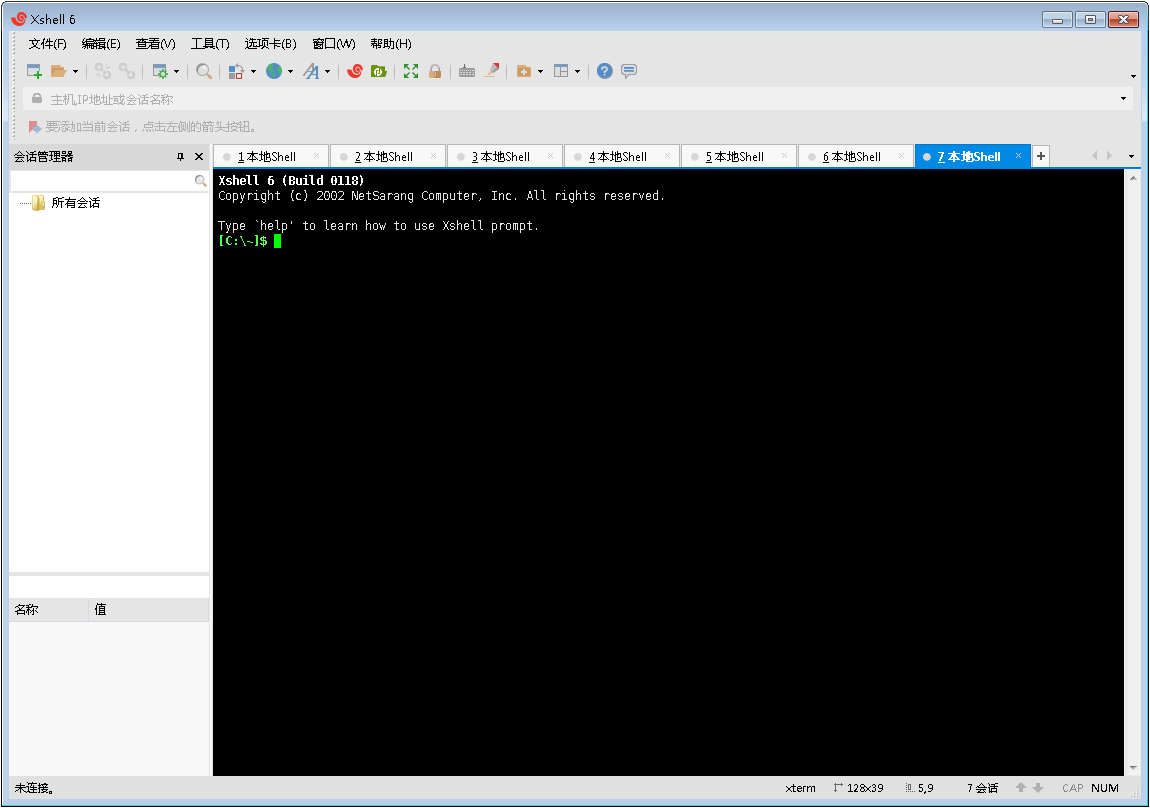Click the color scheme toolbar icon

click(236, 71)
